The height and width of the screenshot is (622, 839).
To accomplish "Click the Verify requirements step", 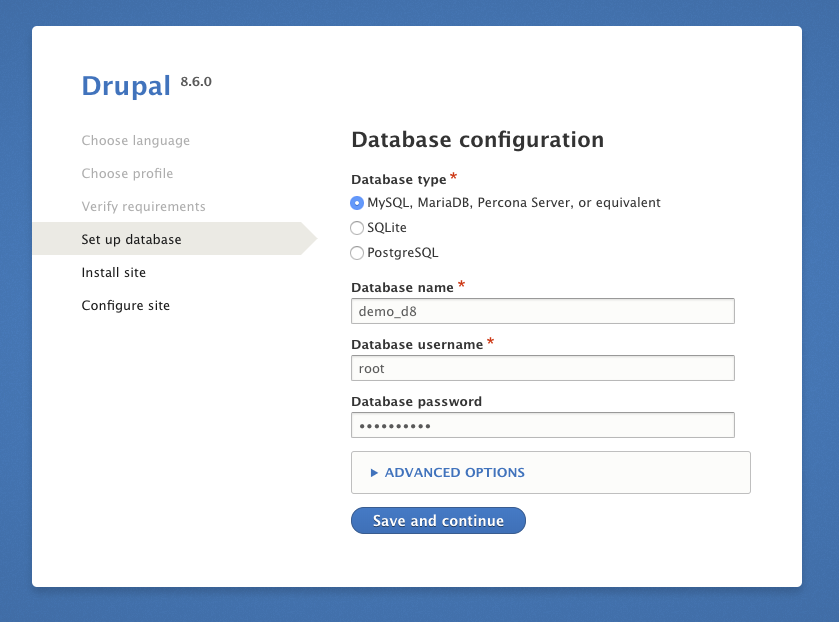I will tap(143, 207).
